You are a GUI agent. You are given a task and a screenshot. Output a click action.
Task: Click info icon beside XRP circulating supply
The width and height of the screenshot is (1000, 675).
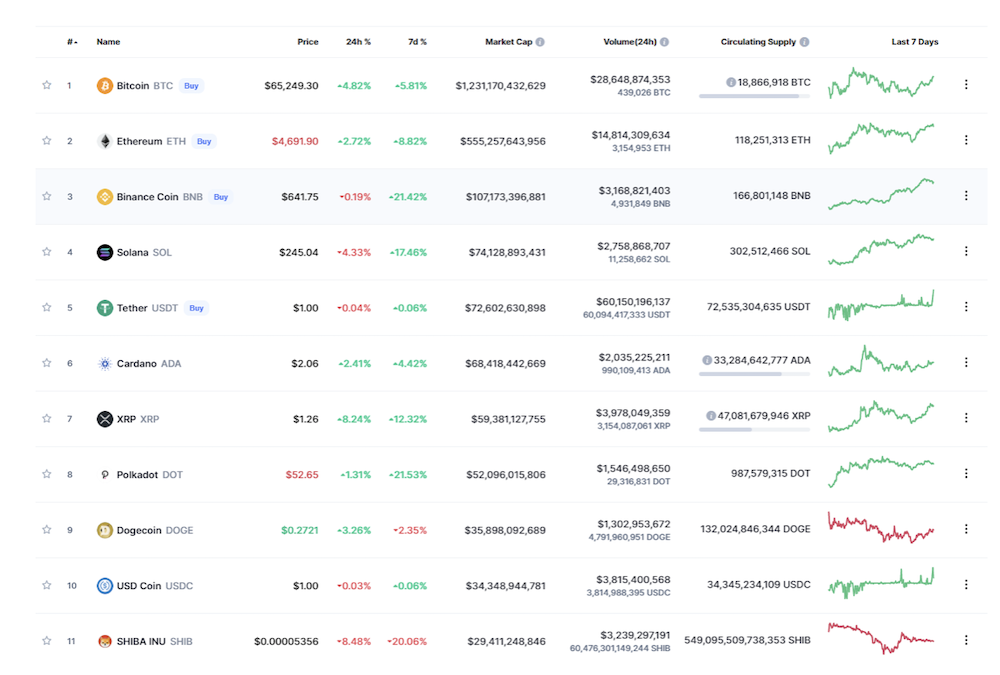pyautogui.click(x=710, y=416)
